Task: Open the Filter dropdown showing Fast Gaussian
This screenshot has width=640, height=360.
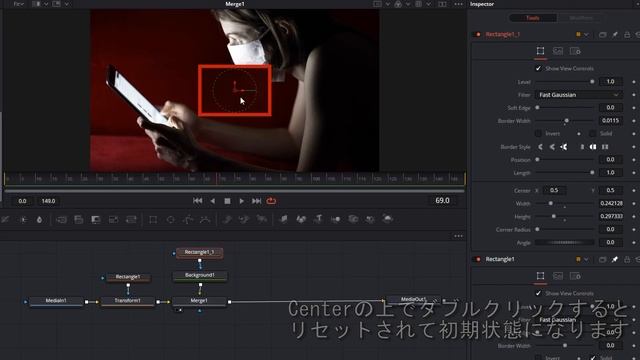Action: [578, 95]
